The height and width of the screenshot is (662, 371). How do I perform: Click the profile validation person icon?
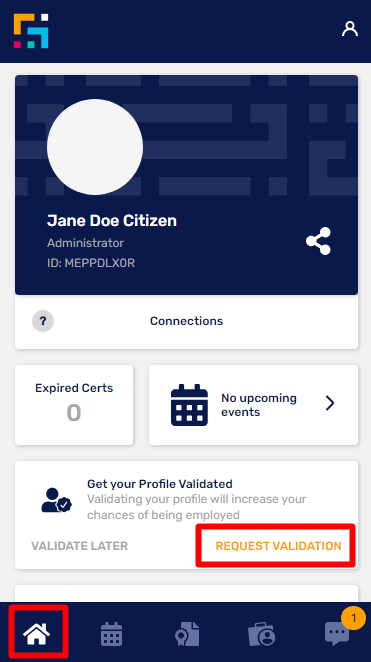[57, 500]
